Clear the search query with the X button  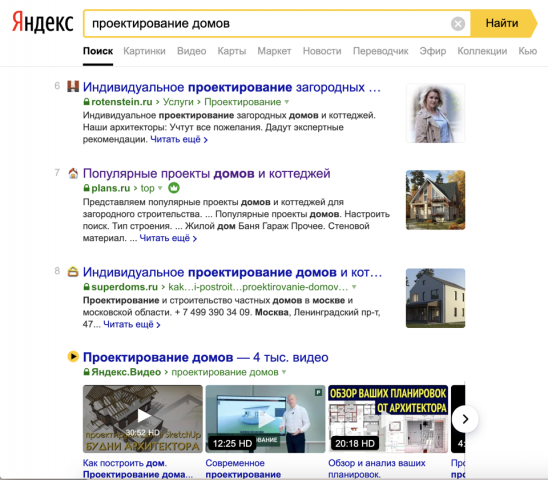458,24
